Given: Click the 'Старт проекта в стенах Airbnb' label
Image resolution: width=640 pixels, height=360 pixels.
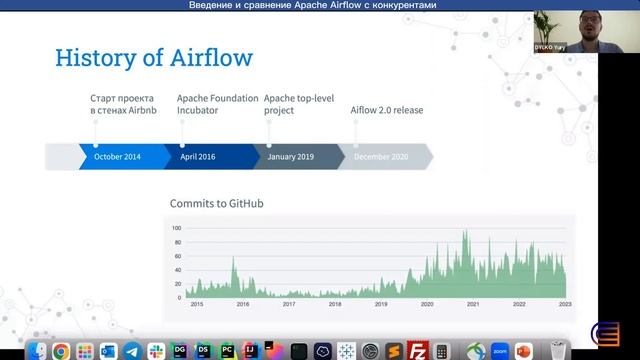Looking at the screenshot, I should (123, 104).
